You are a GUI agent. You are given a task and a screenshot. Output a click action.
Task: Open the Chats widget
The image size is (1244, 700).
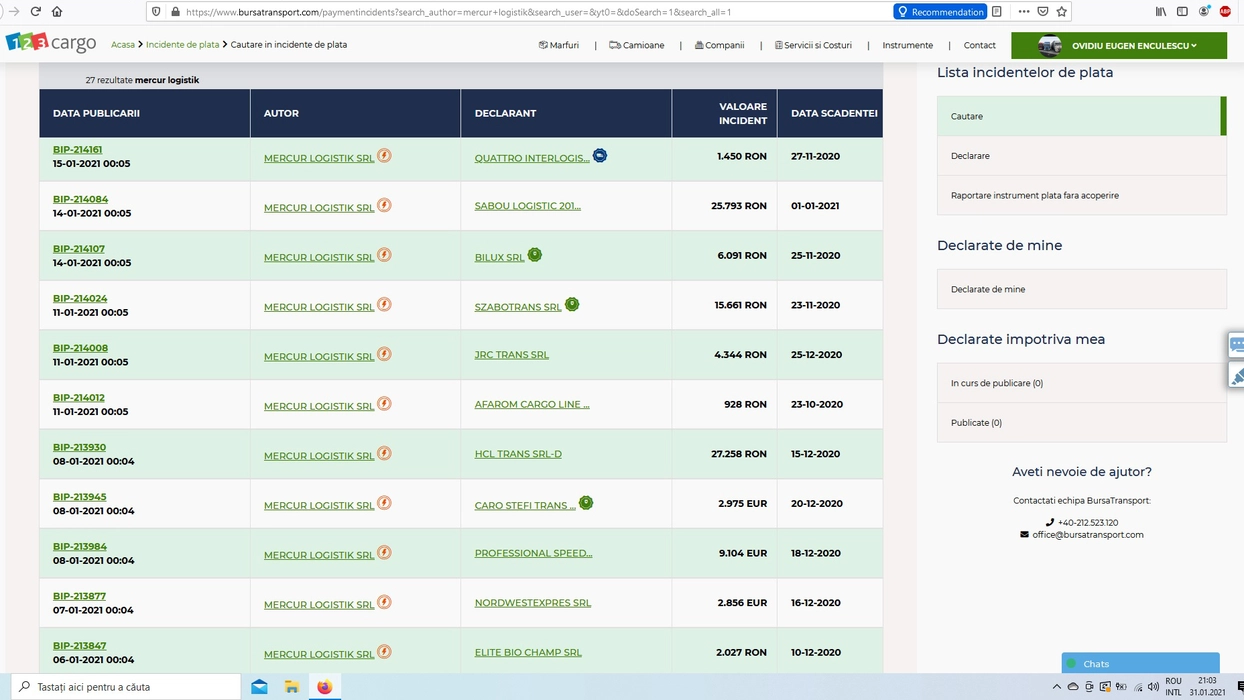[x=1140, y=663]
